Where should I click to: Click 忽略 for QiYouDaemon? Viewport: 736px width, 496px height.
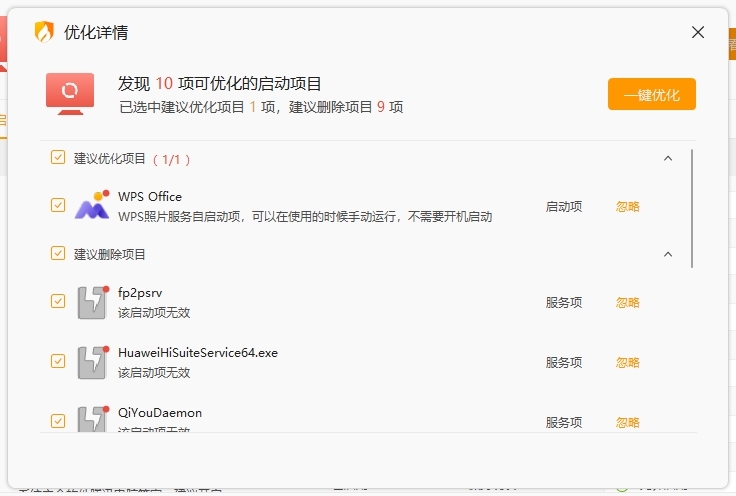click(628, 422)
